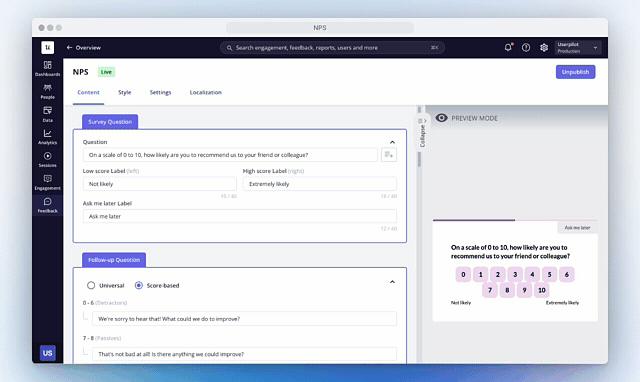640x382 pixels.
Task: Click the Unpublish button
Action: tap(575, 72)
